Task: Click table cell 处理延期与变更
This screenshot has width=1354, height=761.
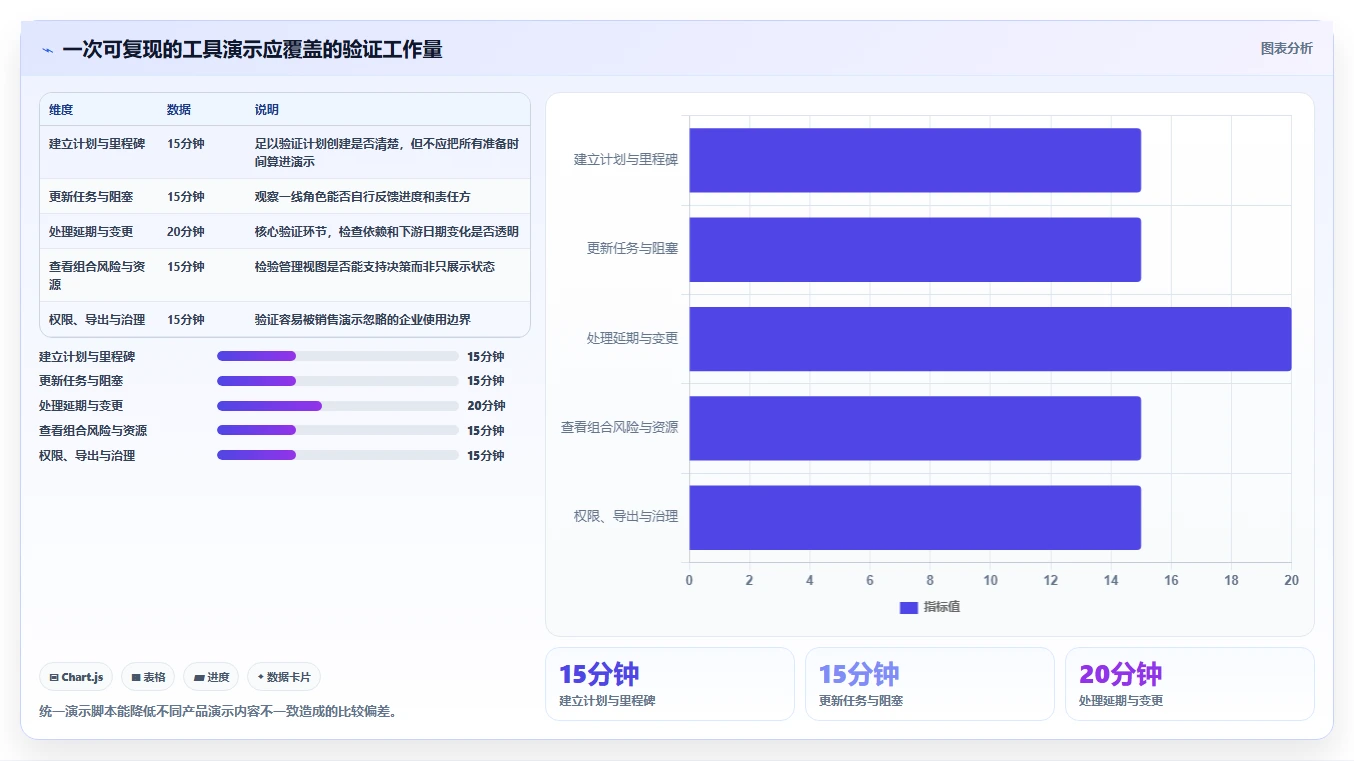Action: pos(91,232)
